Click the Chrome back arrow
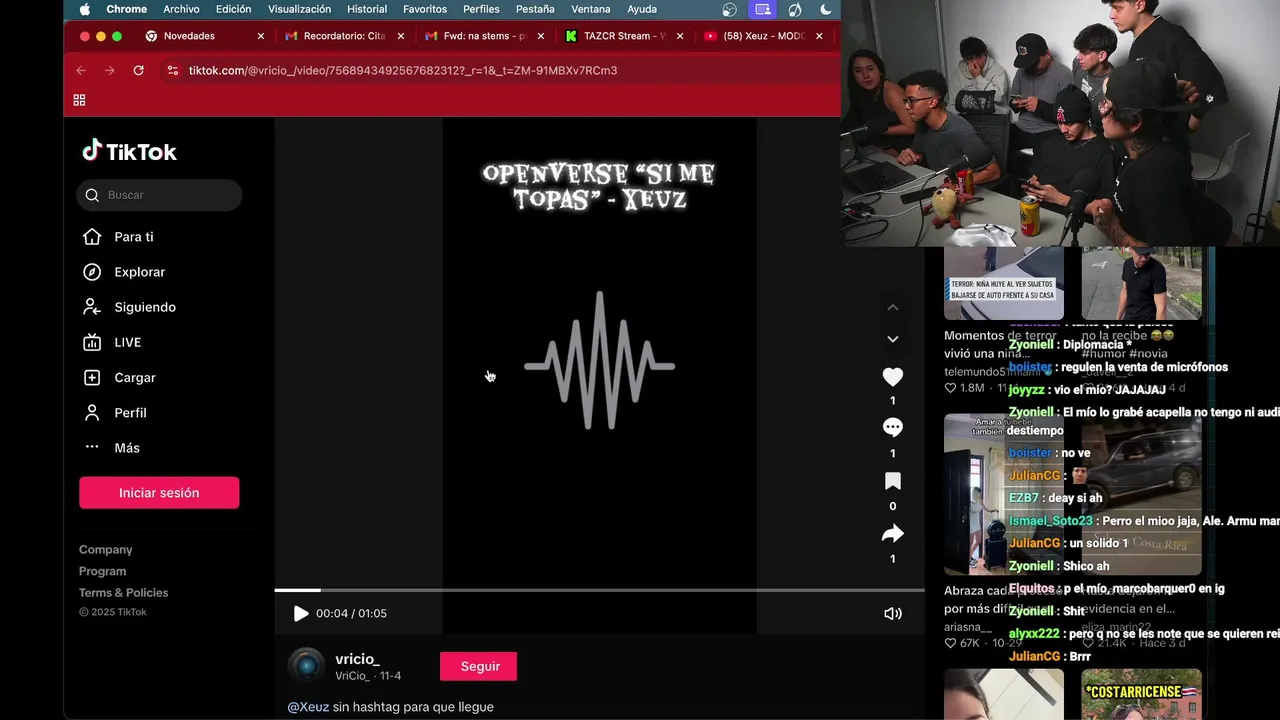 81,70
